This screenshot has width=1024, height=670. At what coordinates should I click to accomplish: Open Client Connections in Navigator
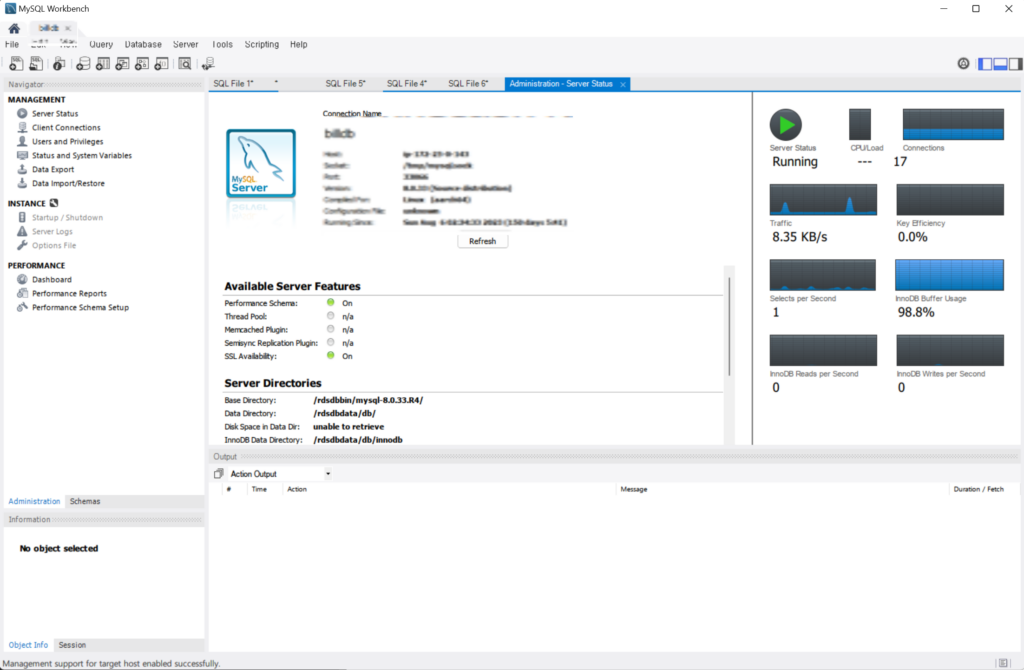pyautogui.click(x=66, y=127)
